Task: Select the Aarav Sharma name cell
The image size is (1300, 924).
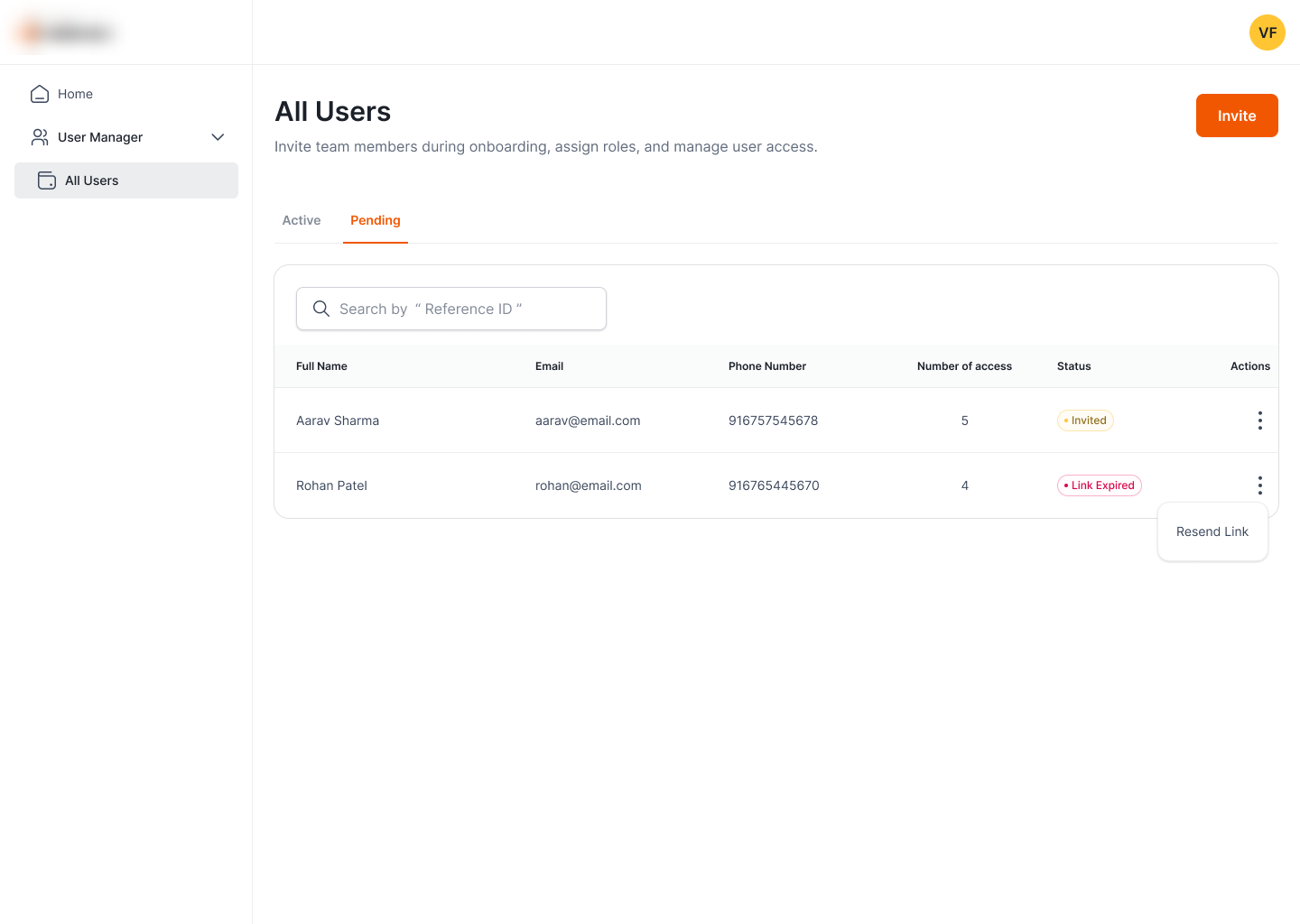Action: coord(338,420)
